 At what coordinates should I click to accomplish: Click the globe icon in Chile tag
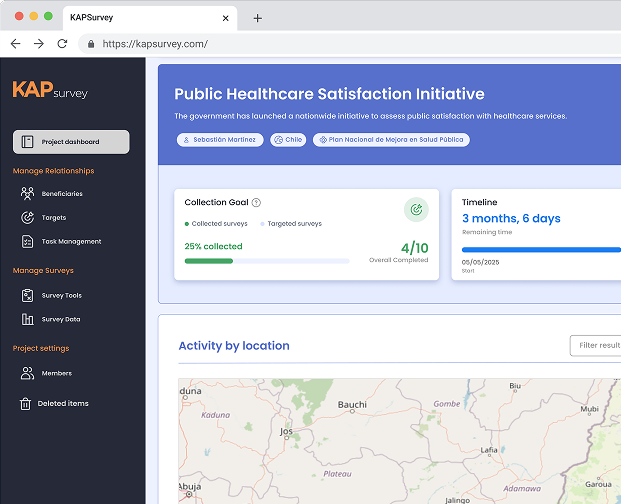[x=278, y=140]
